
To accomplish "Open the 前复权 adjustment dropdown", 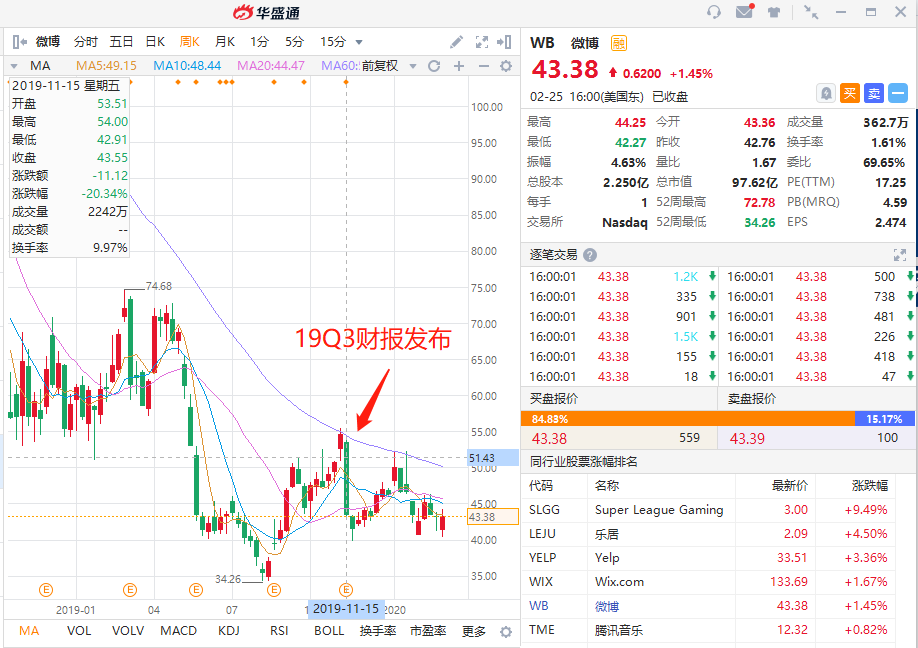I will pyautogui.click(x=413, y=66).
